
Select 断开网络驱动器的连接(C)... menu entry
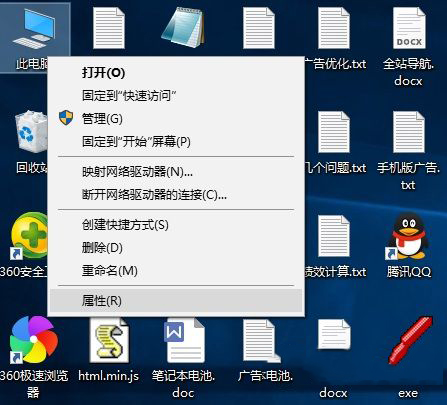176,195
